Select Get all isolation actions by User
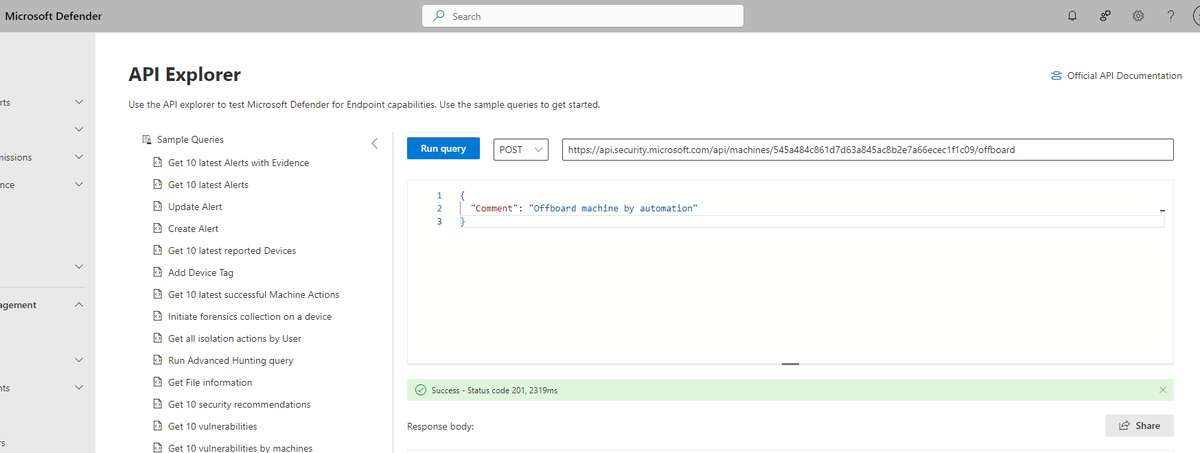 pyautogui.click(x=235, y=339)
